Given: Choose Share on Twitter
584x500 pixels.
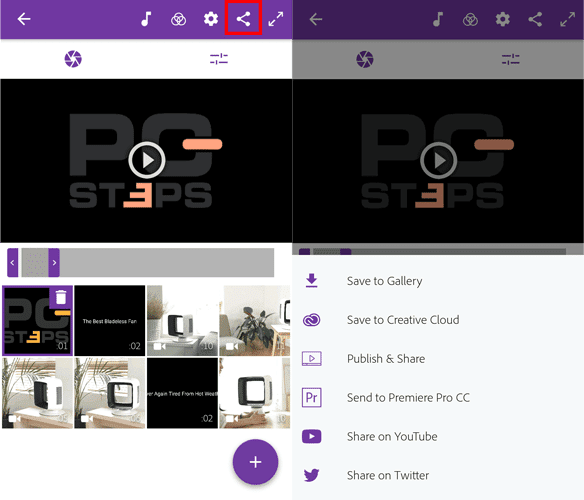Looking at the screenshot, I should (x=438, y=475).
